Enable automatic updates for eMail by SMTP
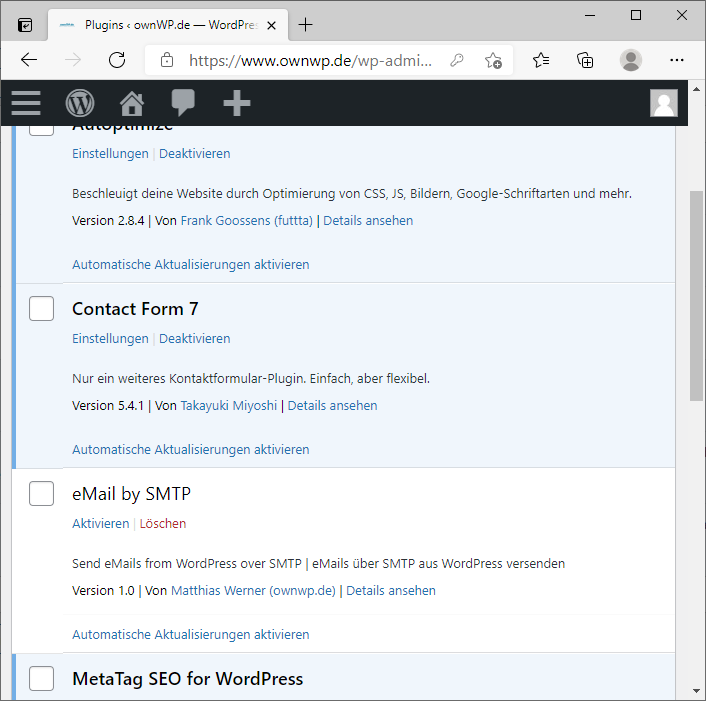Viewport: 706px width, 701px height. pos(190,634)
